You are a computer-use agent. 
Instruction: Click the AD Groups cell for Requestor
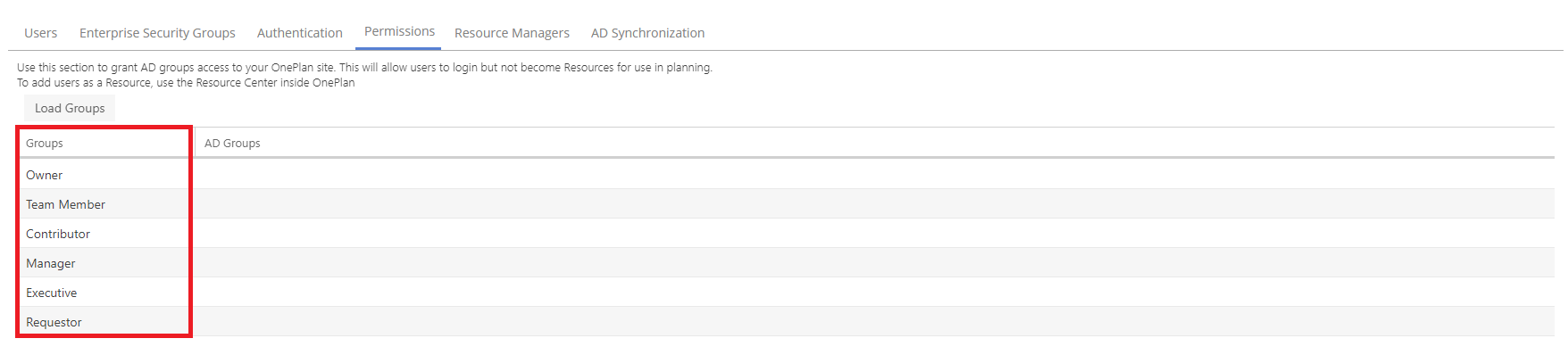click(x=874, y=322)
